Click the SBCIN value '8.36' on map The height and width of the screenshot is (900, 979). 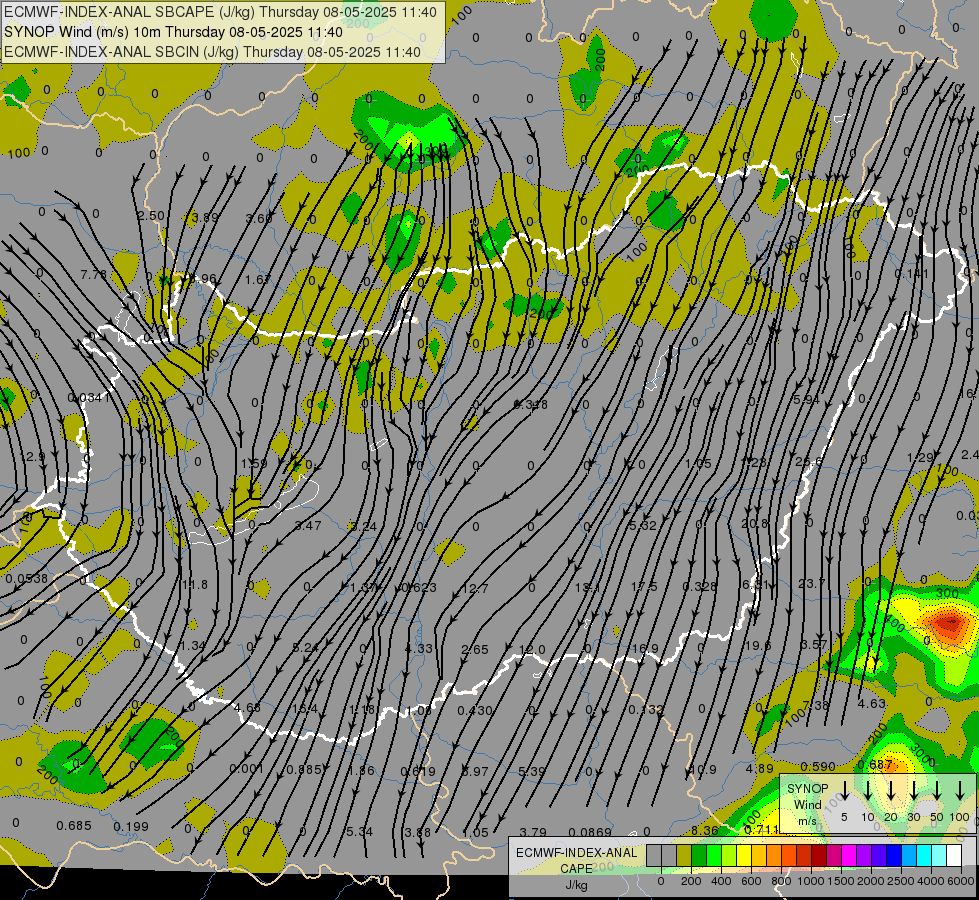point(705,831)
